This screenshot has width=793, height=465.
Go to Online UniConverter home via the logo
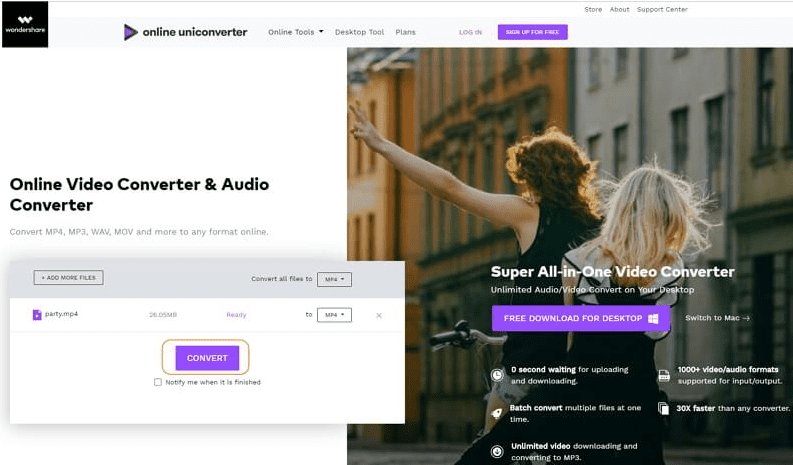coord(185,32)
